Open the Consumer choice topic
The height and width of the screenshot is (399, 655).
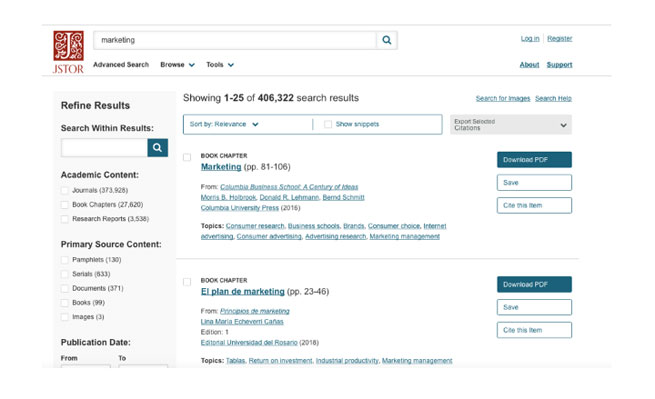tap(394, 226)
